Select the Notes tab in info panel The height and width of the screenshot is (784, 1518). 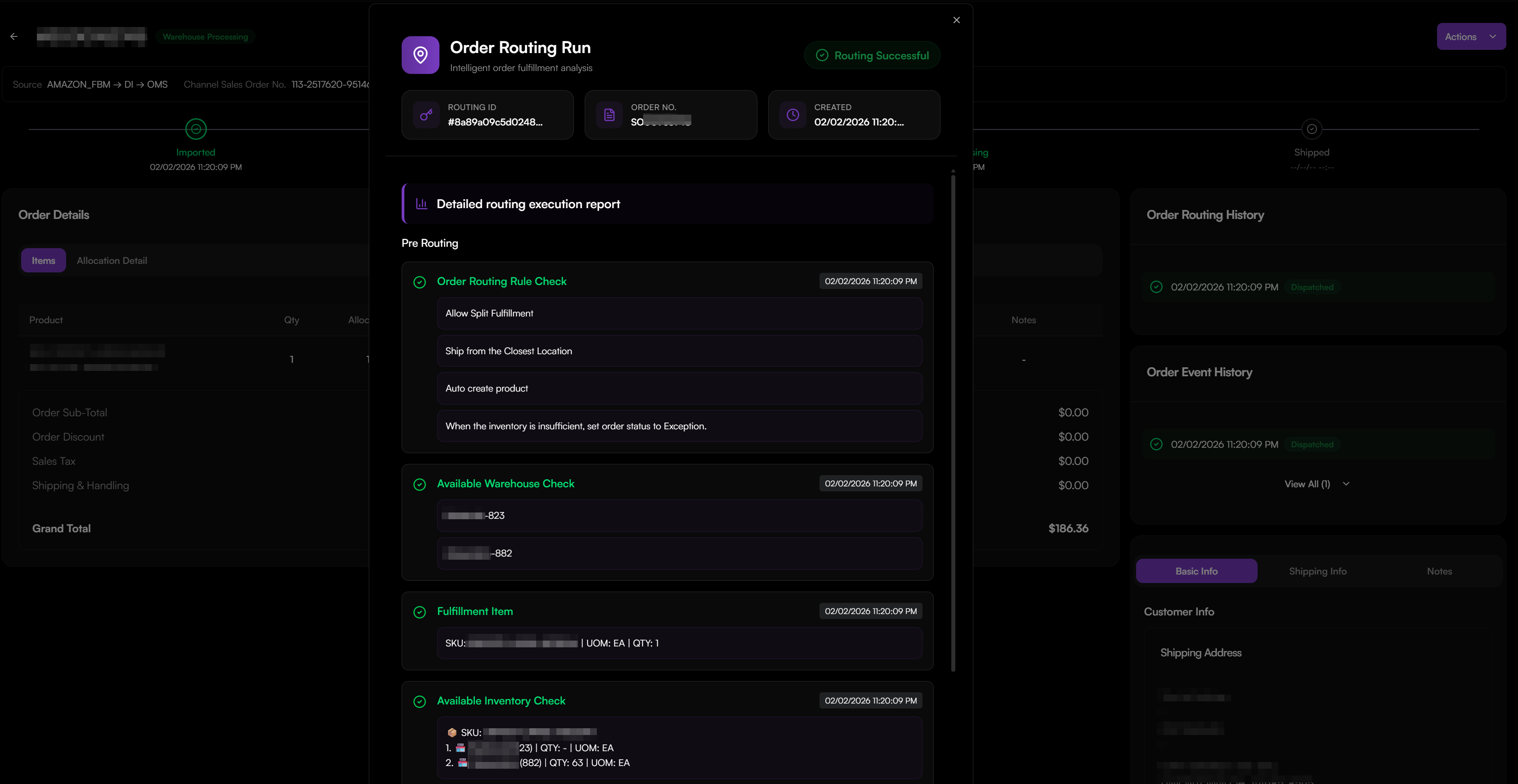[1439, 571]
